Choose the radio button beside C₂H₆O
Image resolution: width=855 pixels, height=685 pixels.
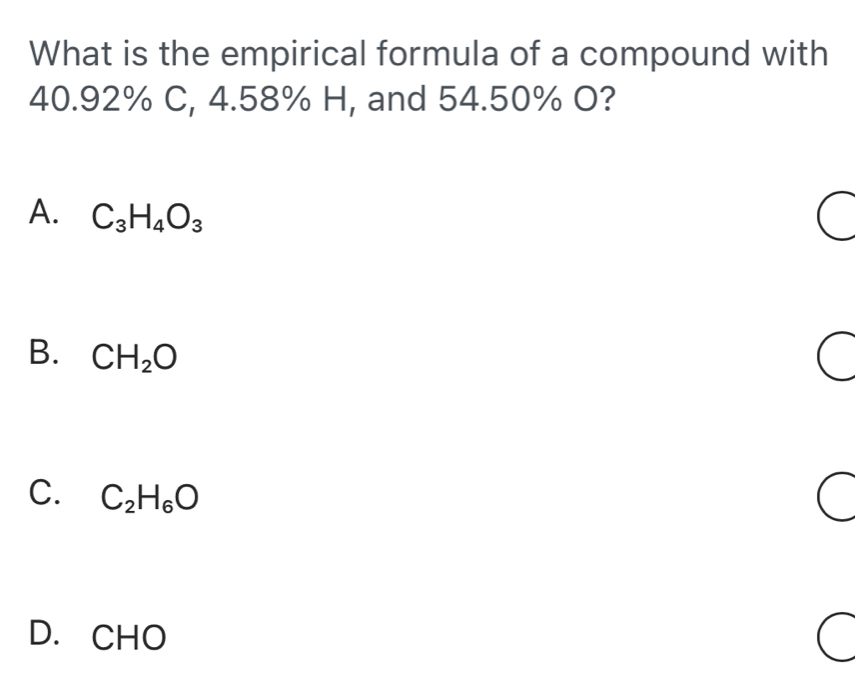pyautogui.click(x=834, y=498)
